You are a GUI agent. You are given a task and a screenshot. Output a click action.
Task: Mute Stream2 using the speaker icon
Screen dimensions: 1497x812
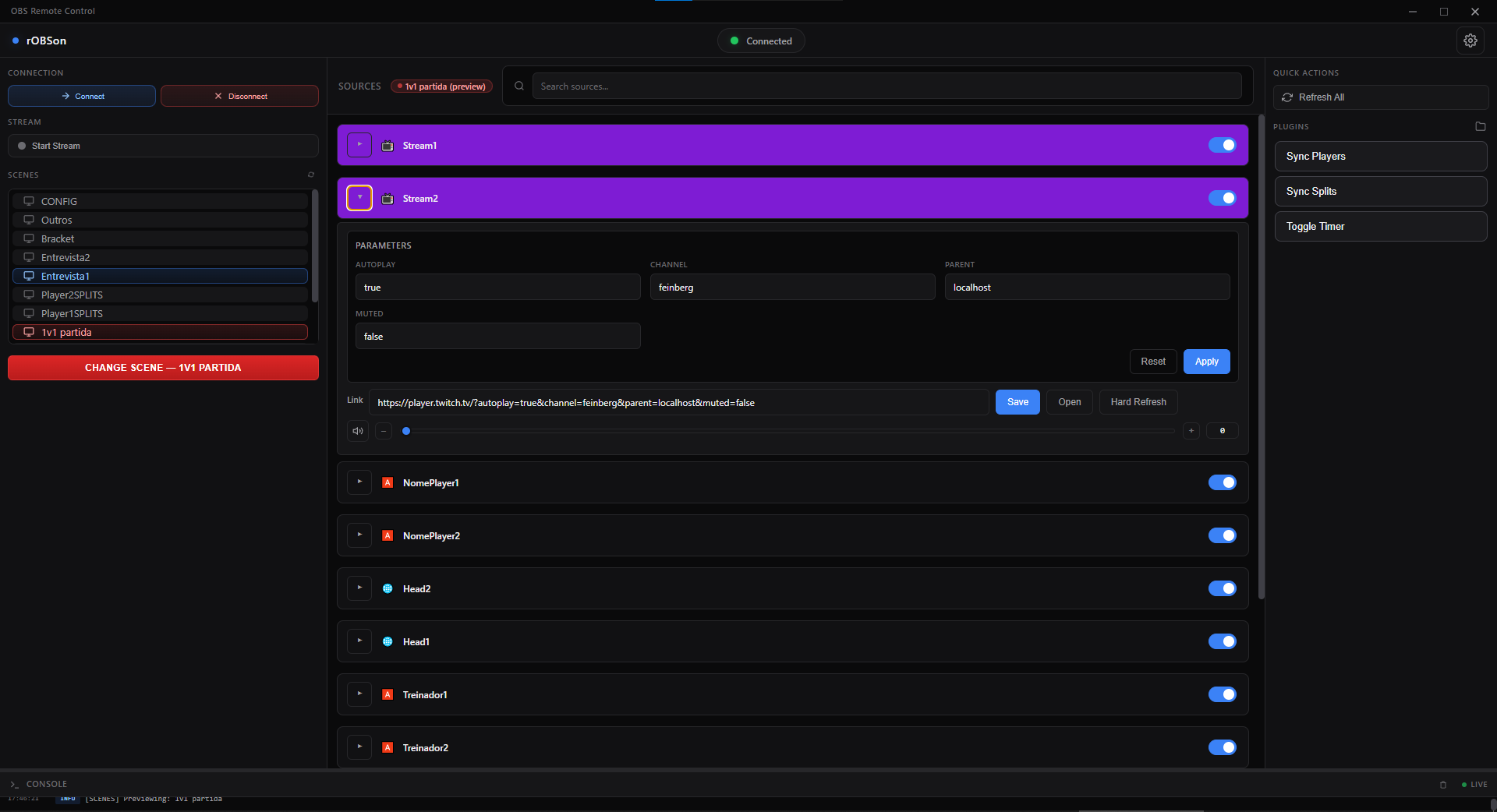(x=358, y=431)
